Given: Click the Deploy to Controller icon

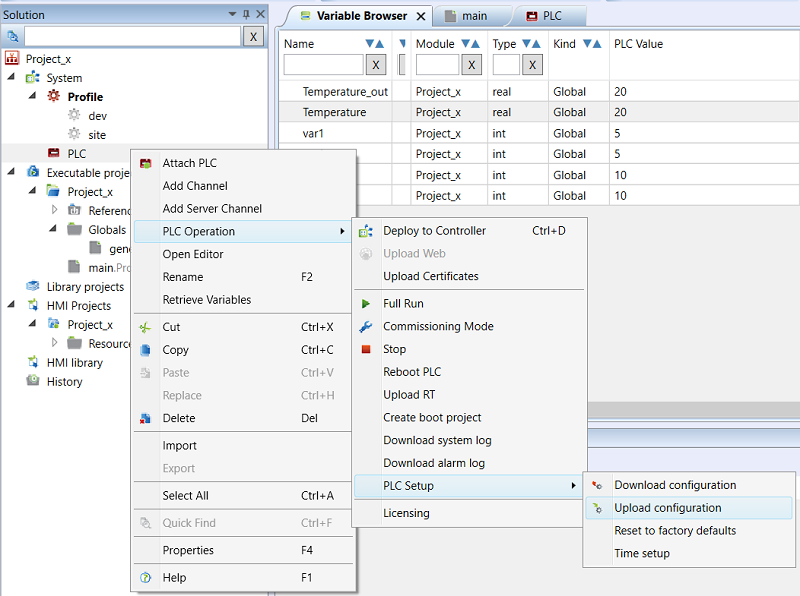Looking at the screenshot, I should click(x=365, y=231).
